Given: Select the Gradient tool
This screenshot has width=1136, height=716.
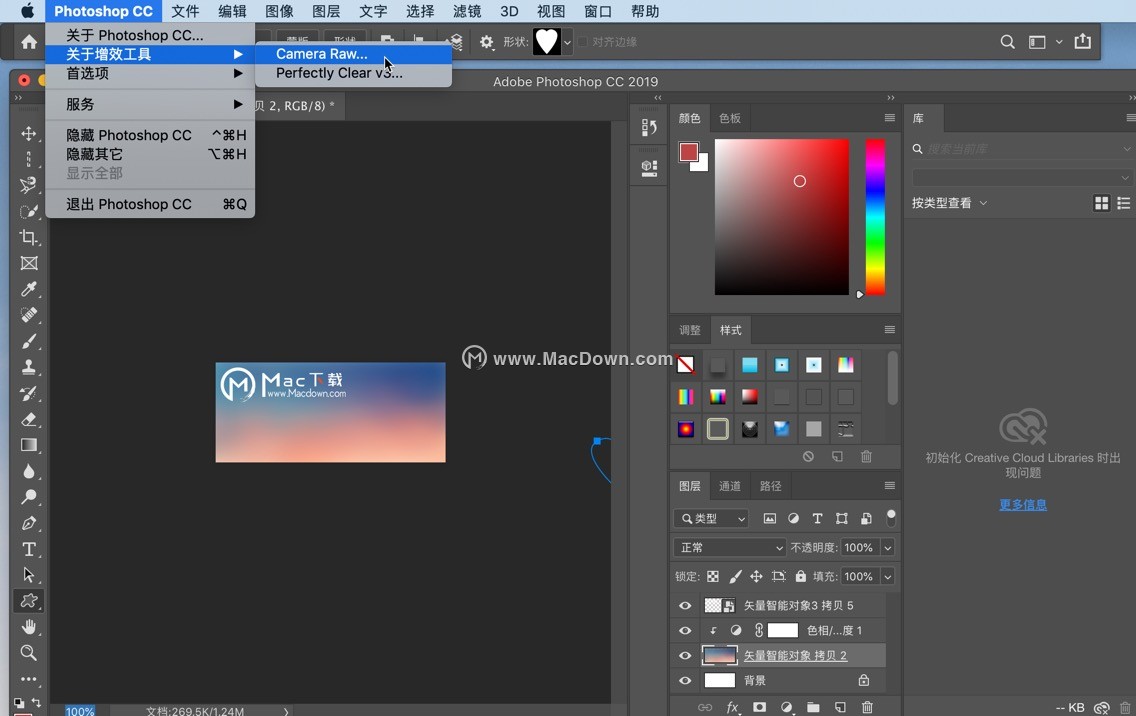Looking at the screenshot, I should (28, 445).
